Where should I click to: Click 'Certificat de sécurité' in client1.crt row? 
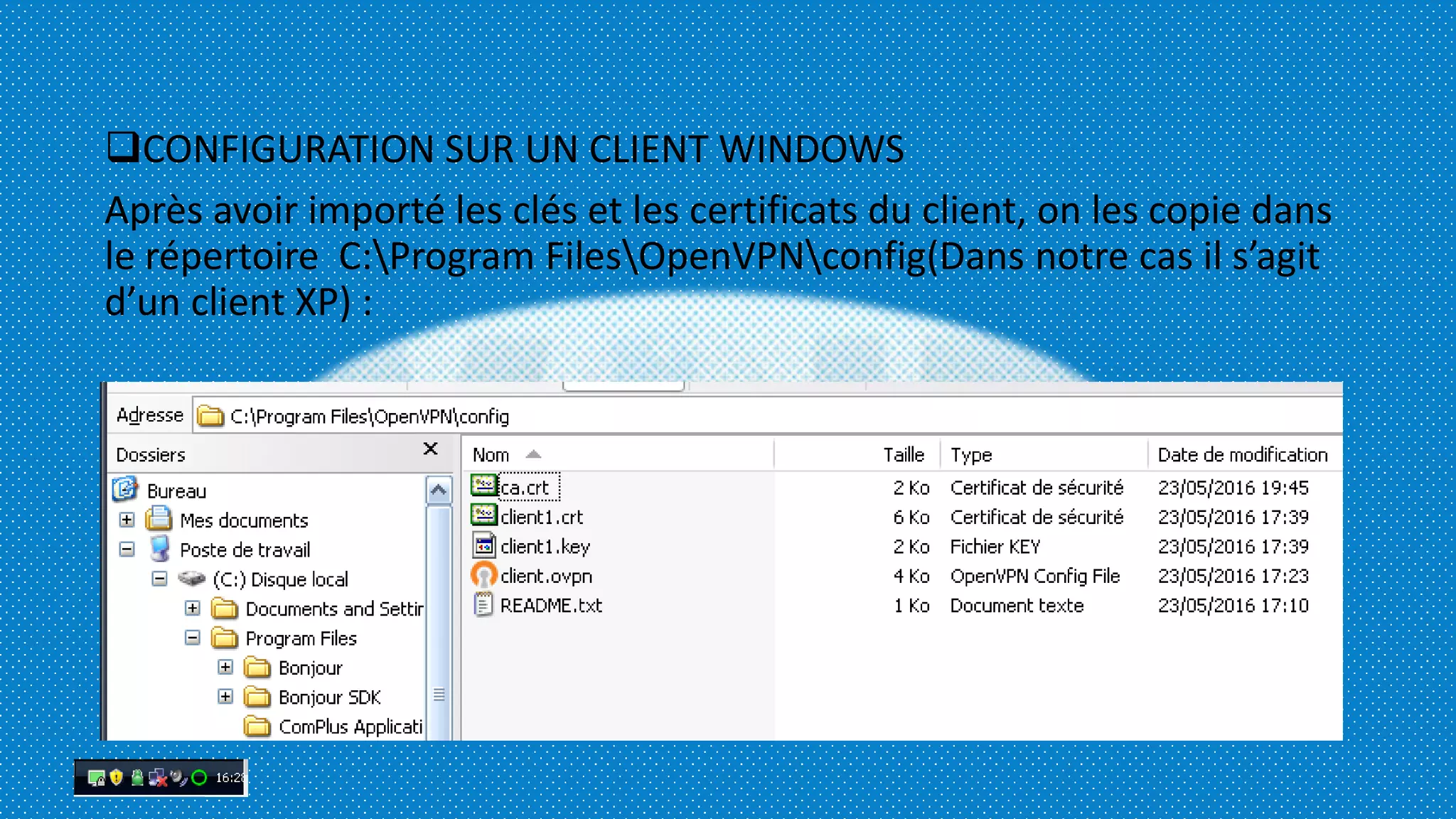1037,517
